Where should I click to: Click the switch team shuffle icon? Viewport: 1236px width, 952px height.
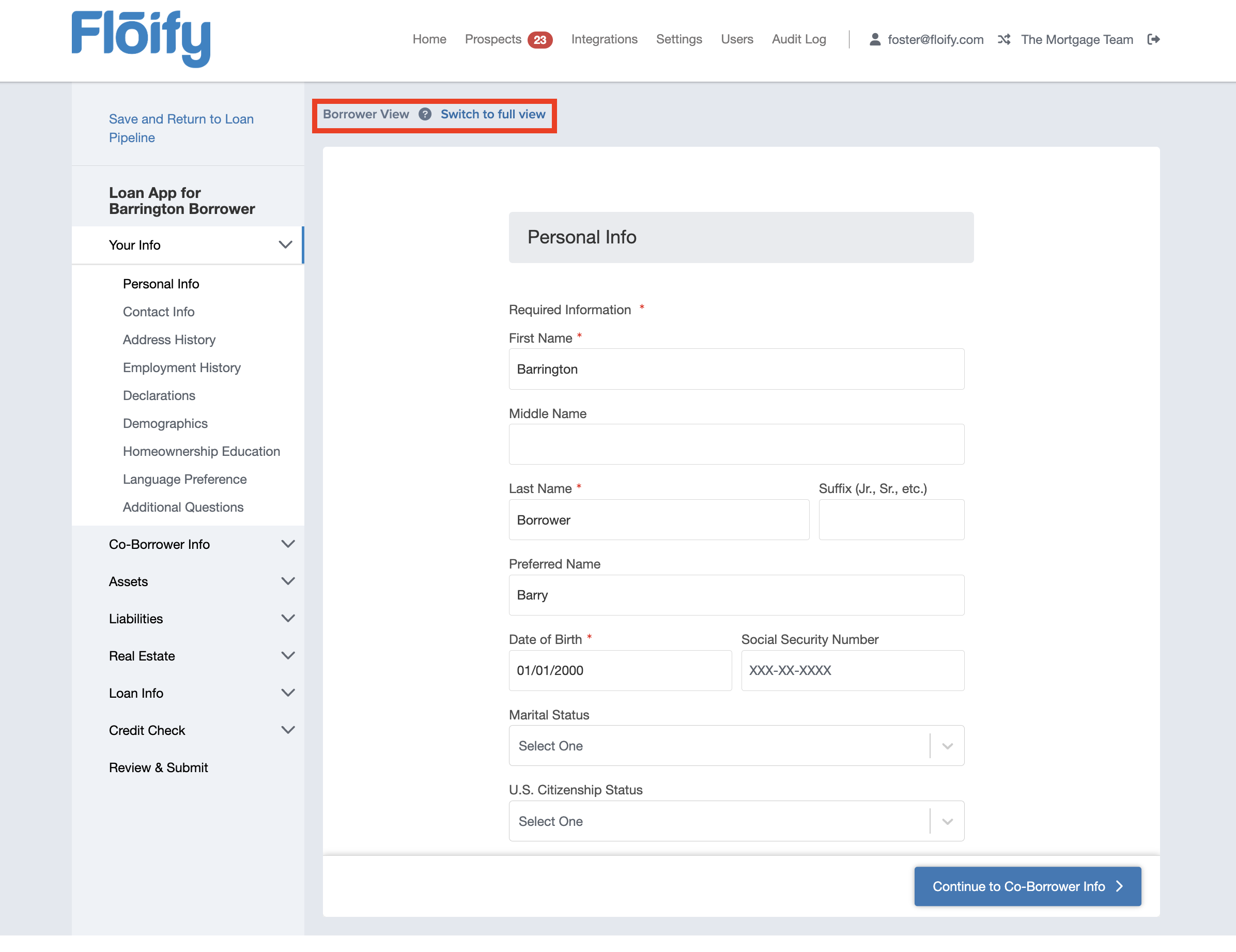1003,39
